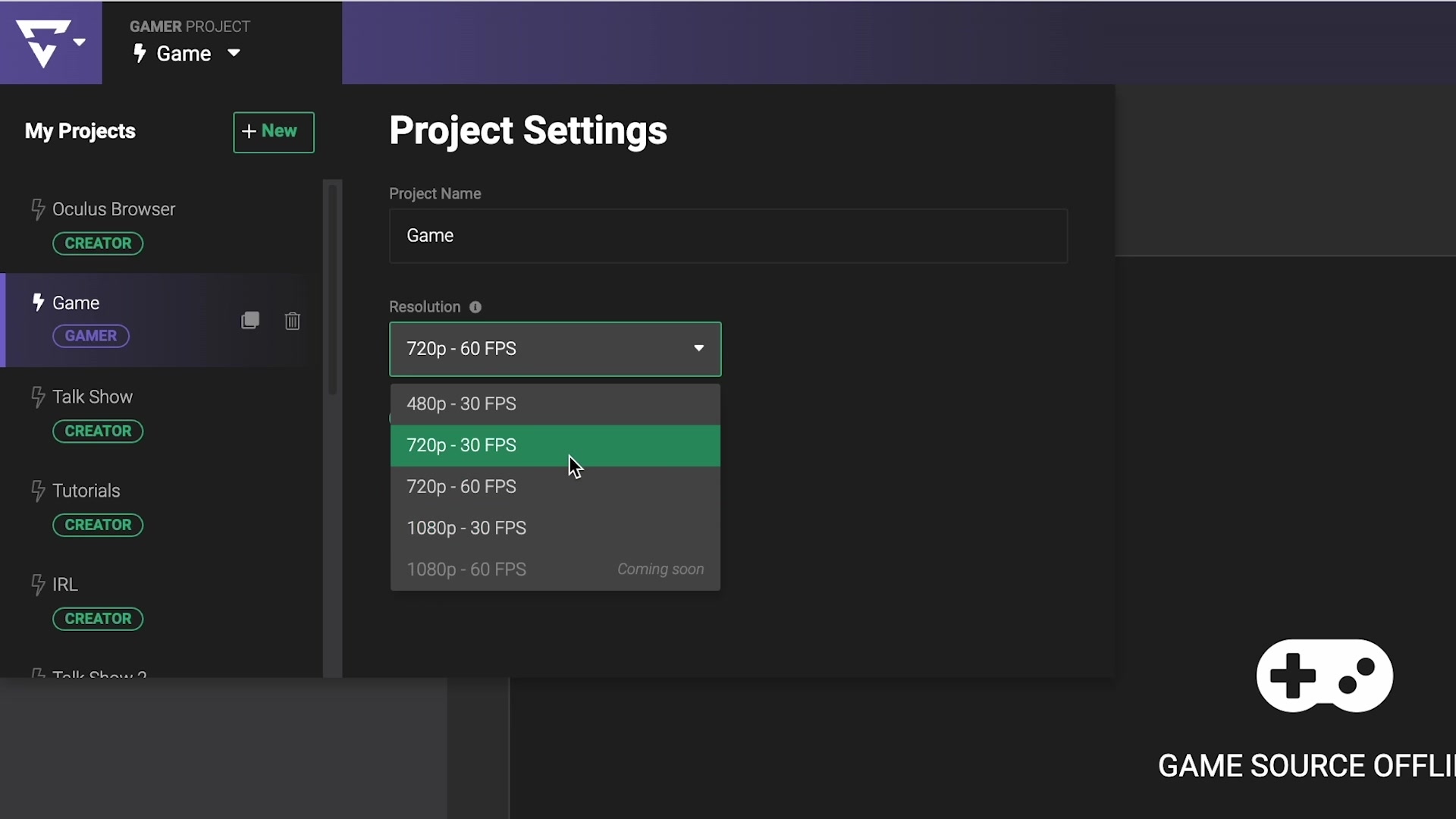Image resolution: width=1456 pixels, height=819 pixels.
Task: Open the Resolution info tooltip icon
Action: (475, 307)
